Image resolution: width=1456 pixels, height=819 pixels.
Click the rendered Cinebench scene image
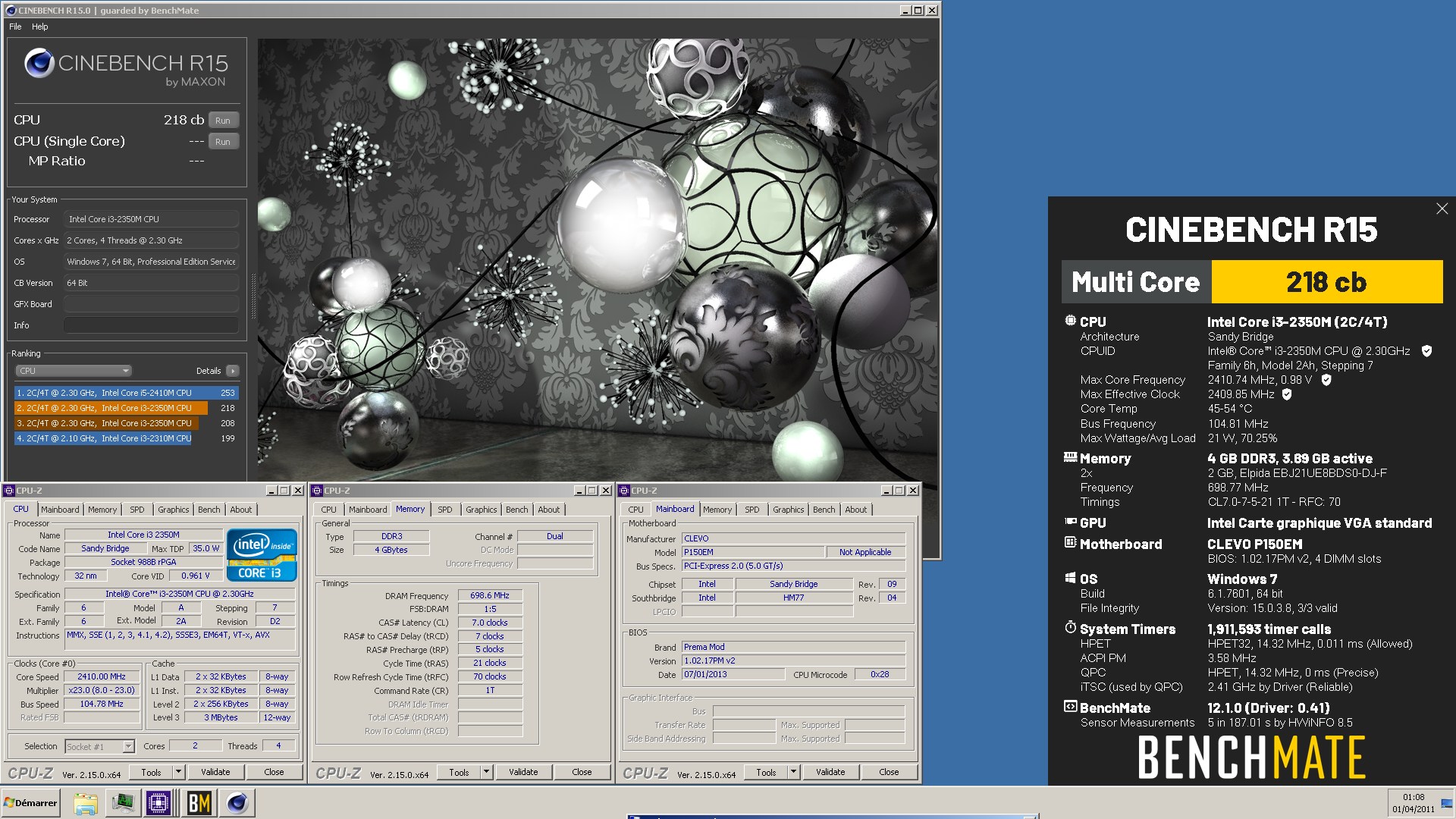click(x=598, y=259)
